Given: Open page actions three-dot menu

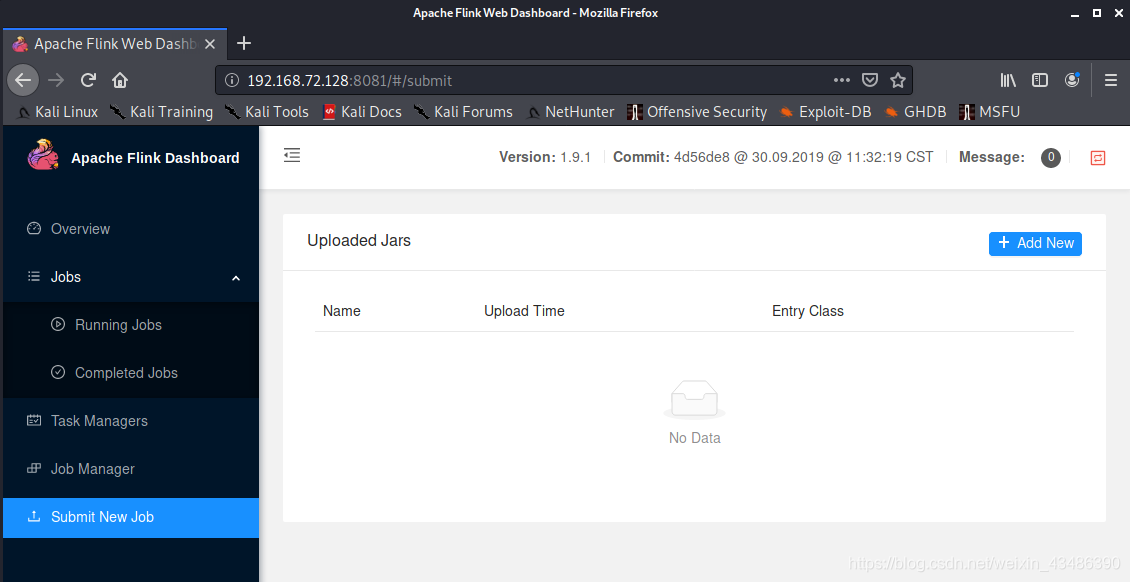Looking at the screenshot, I should (842, 80).
